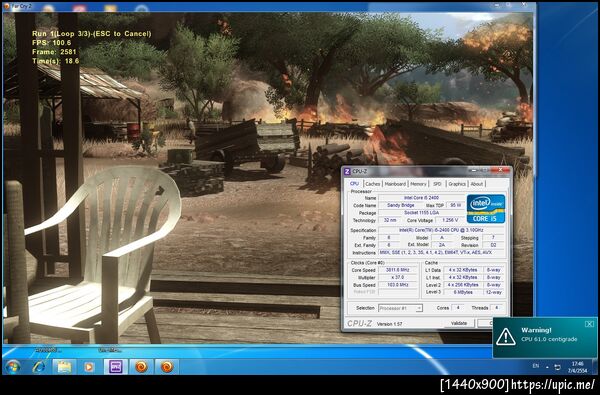Click the Multiplier value x 37.0
Image resolution: width=600 pixels, height=395 pixels.
pyautogui.click(x=398, y=277)
